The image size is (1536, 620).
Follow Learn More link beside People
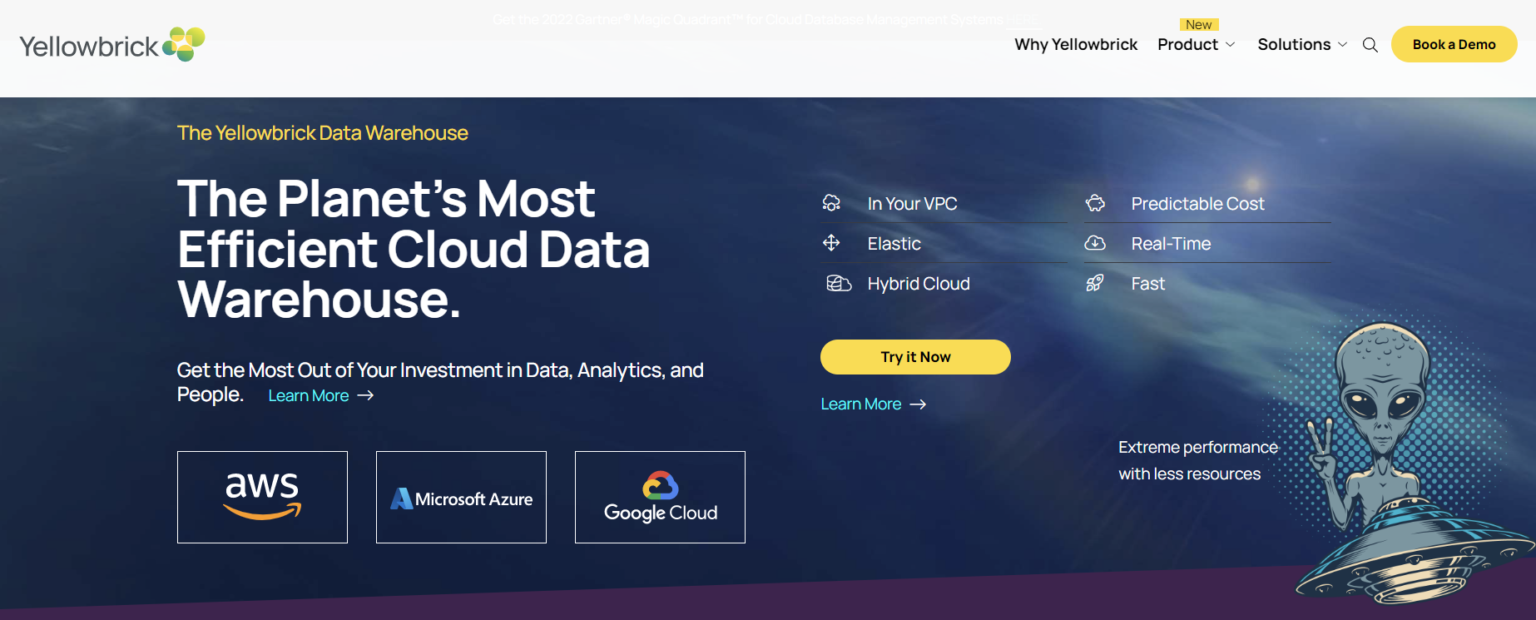321,396
